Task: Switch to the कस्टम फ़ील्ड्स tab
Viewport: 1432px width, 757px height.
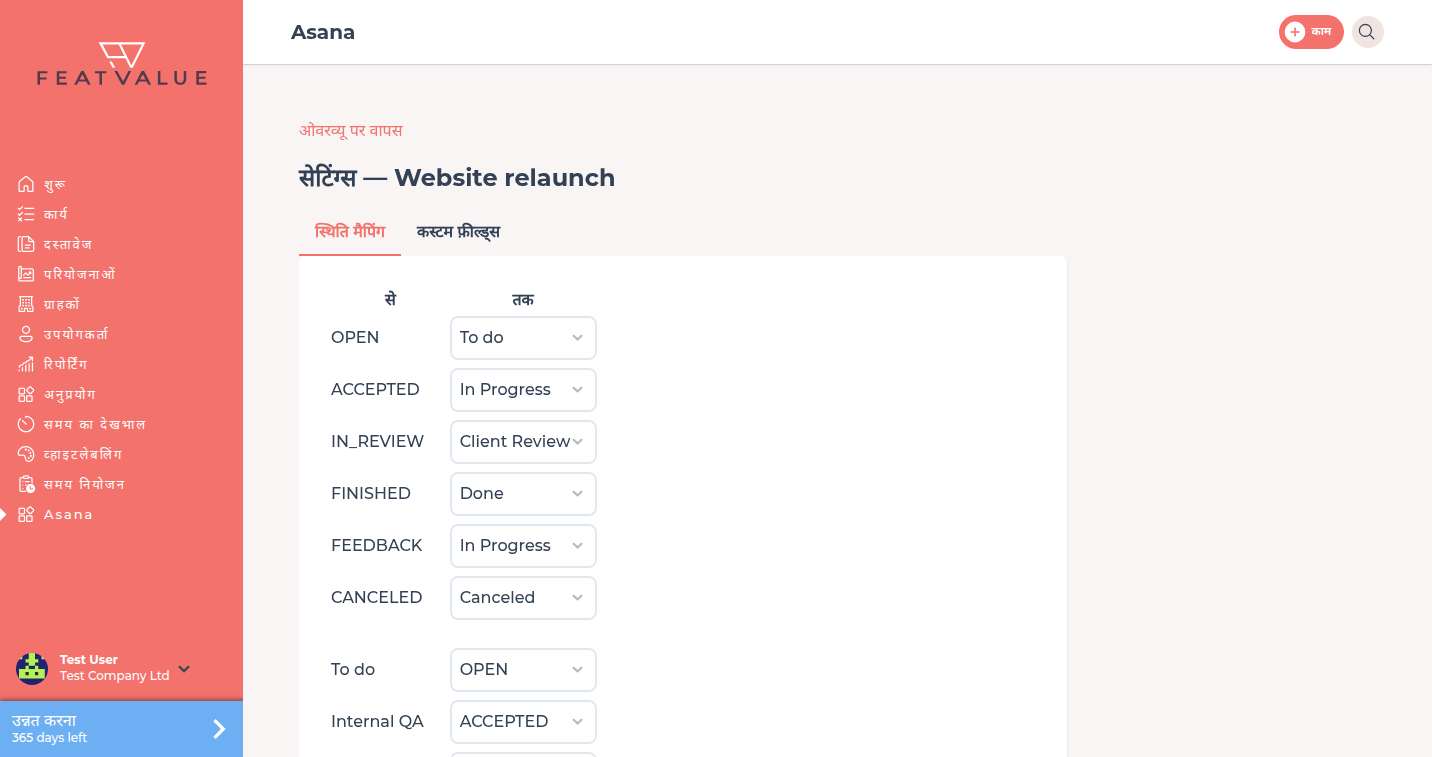Action: tap(458, 232)
